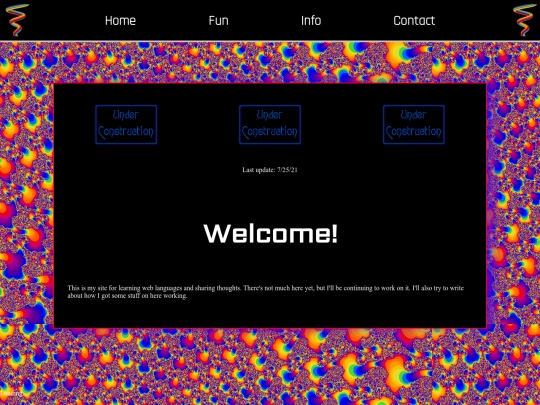Open the Info navigation link
The width and height of the screenshot is (540, 405).
tap(311, 21)
